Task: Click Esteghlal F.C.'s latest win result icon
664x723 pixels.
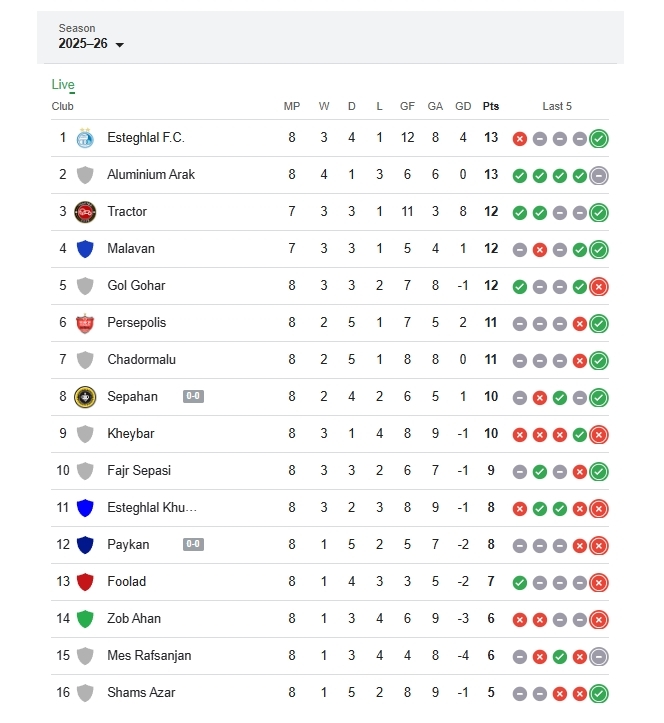Action: coord(599,139)
